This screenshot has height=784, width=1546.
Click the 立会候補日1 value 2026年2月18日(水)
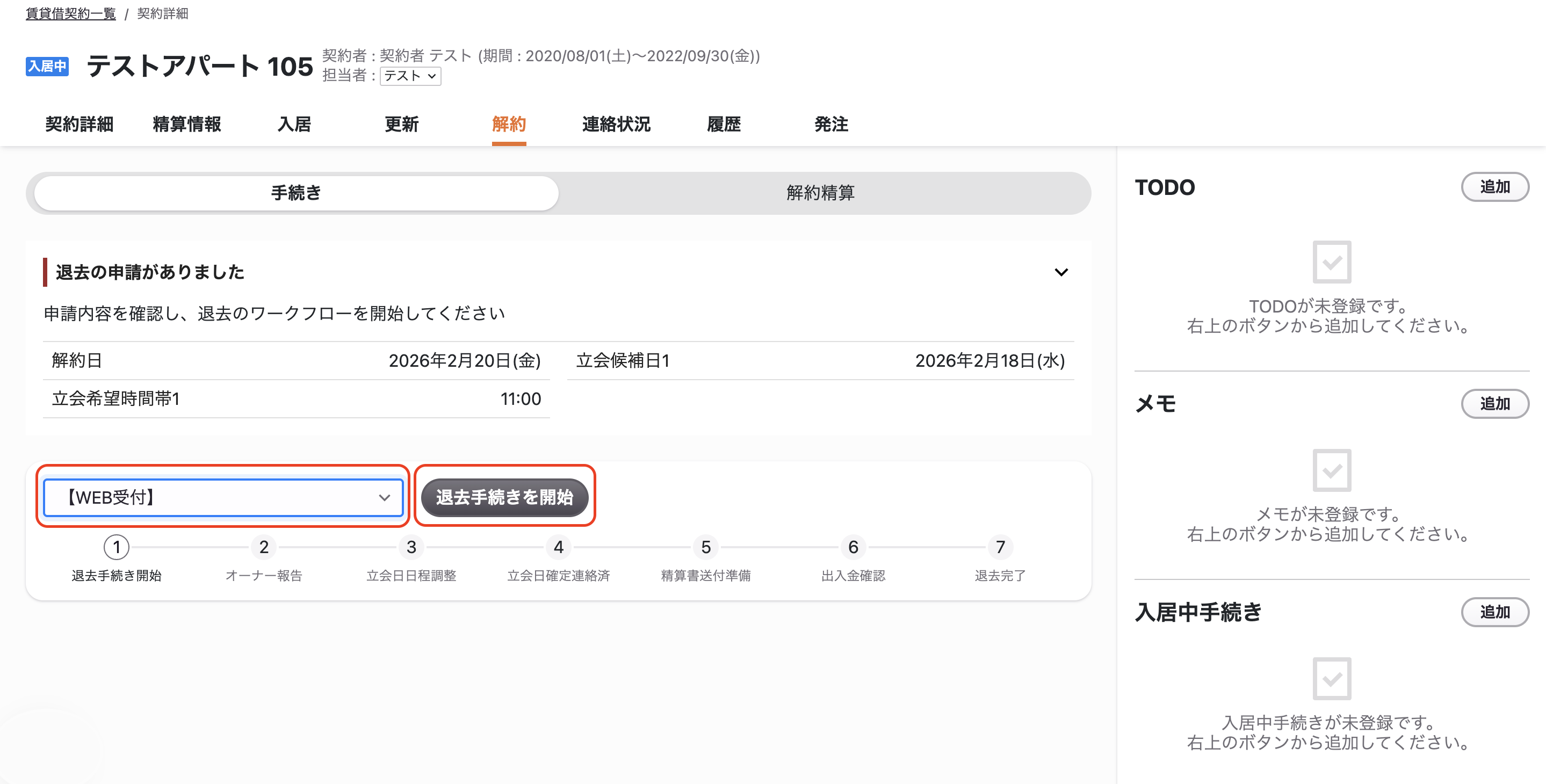[990, 360]
